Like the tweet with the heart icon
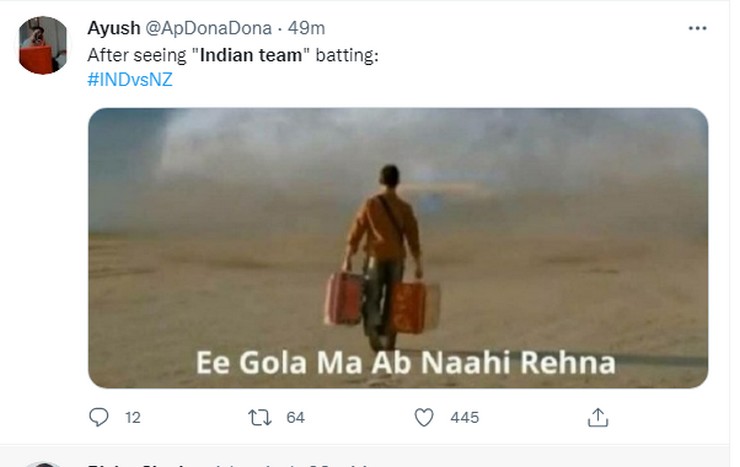 (x=424, y=417)
